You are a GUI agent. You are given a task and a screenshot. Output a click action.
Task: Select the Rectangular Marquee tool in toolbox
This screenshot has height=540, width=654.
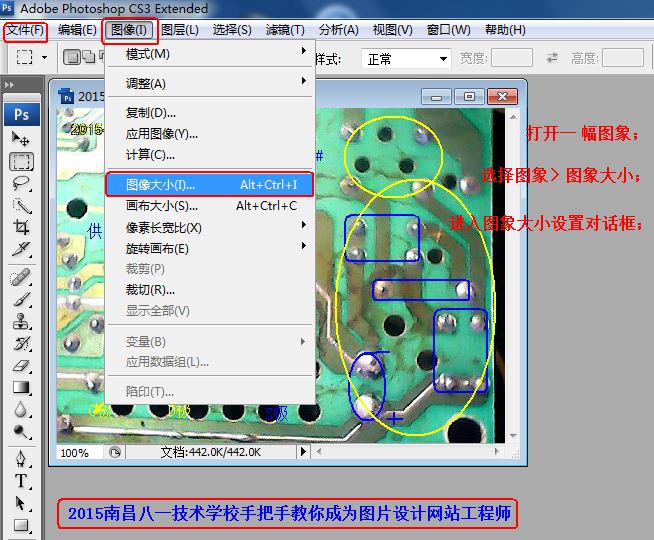(21, 161)
